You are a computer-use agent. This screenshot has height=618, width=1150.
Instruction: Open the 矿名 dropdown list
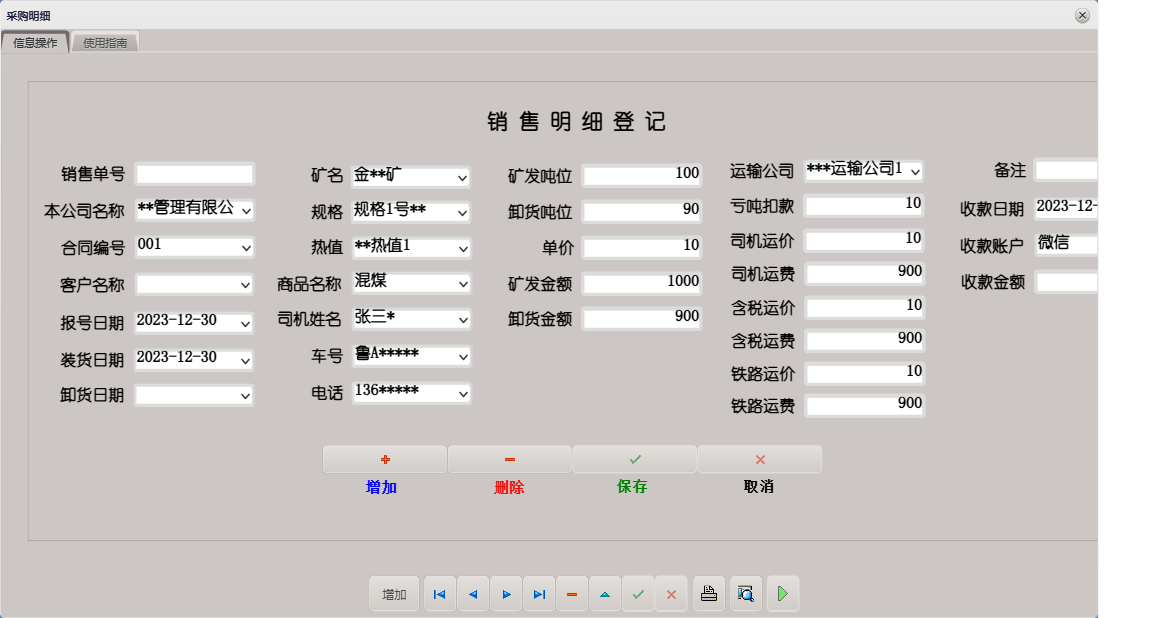(x=461, y=176)
